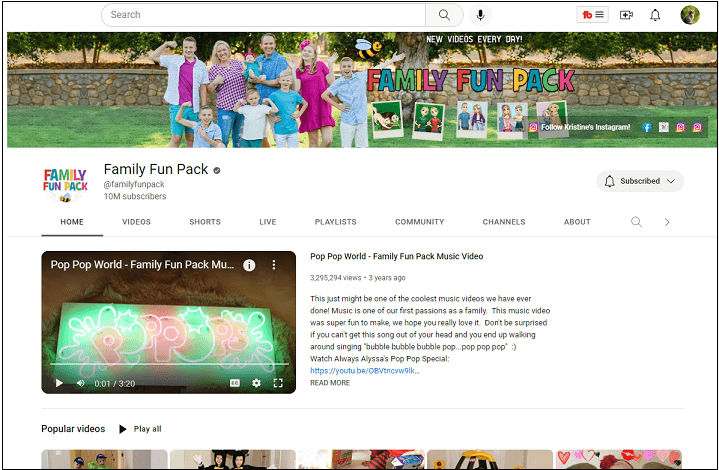Viewport: 719px width, 470px height.
Task: Open the CHANNELS tab
Action: [504, 222]
